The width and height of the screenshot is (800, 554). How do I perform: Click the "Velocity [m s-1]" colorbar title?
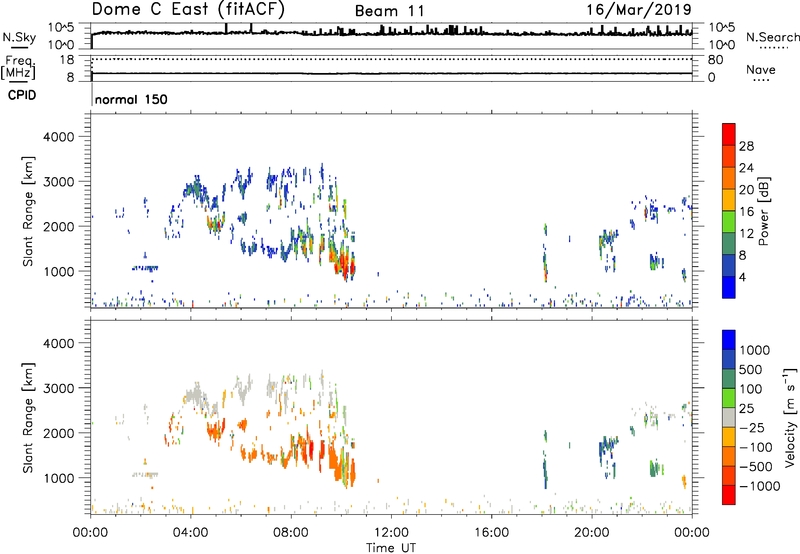(790, 417)
